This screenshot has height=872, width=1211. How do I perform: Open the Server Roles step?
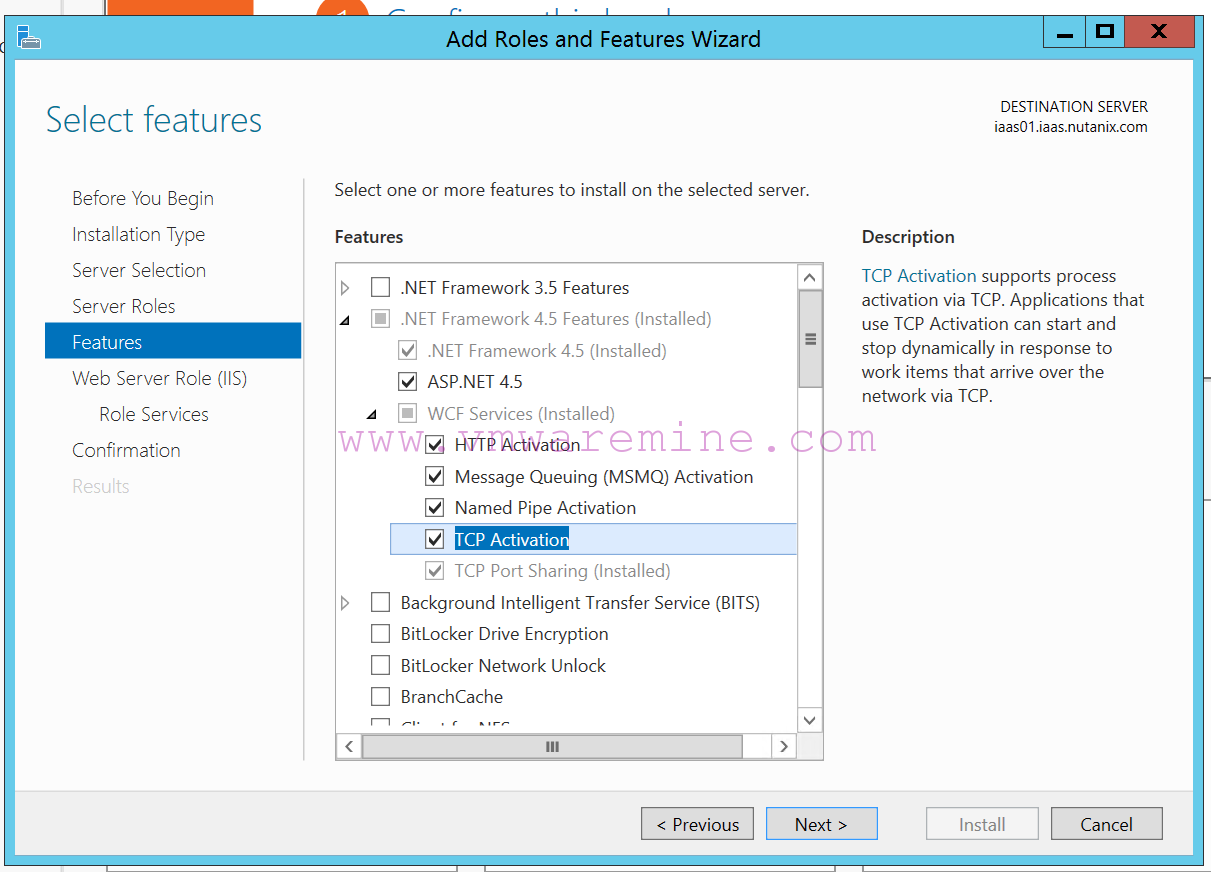[123, 306]
